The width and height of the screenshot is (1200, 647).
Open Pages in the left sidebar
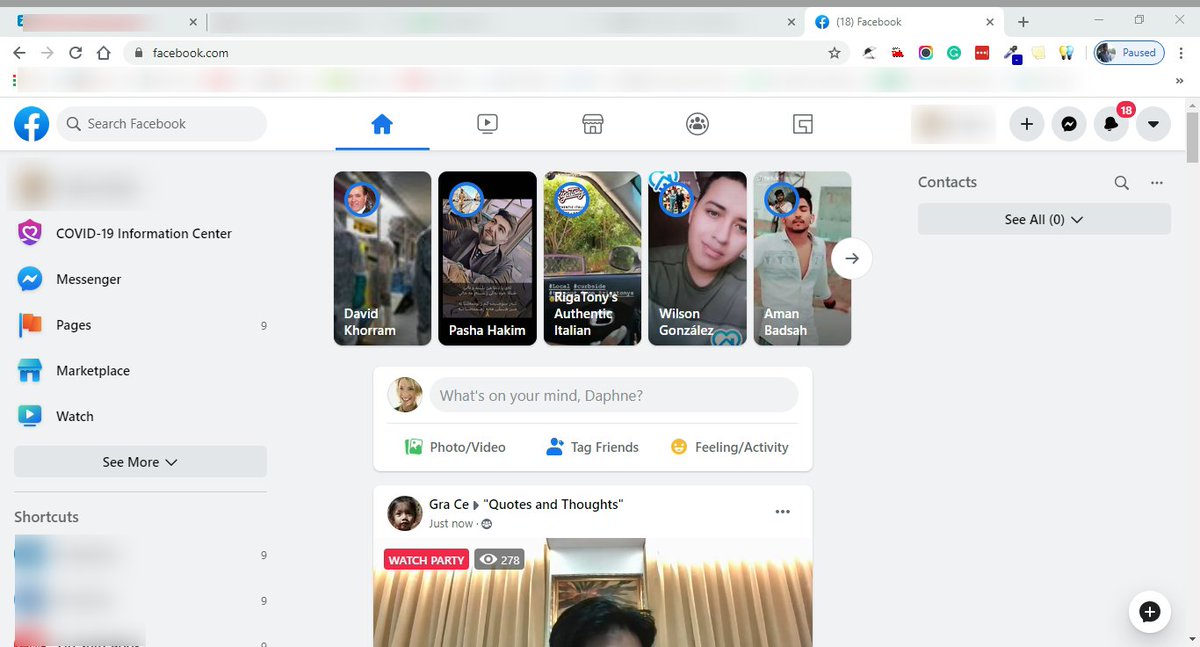pyautogui.click(x=141, y=325)
